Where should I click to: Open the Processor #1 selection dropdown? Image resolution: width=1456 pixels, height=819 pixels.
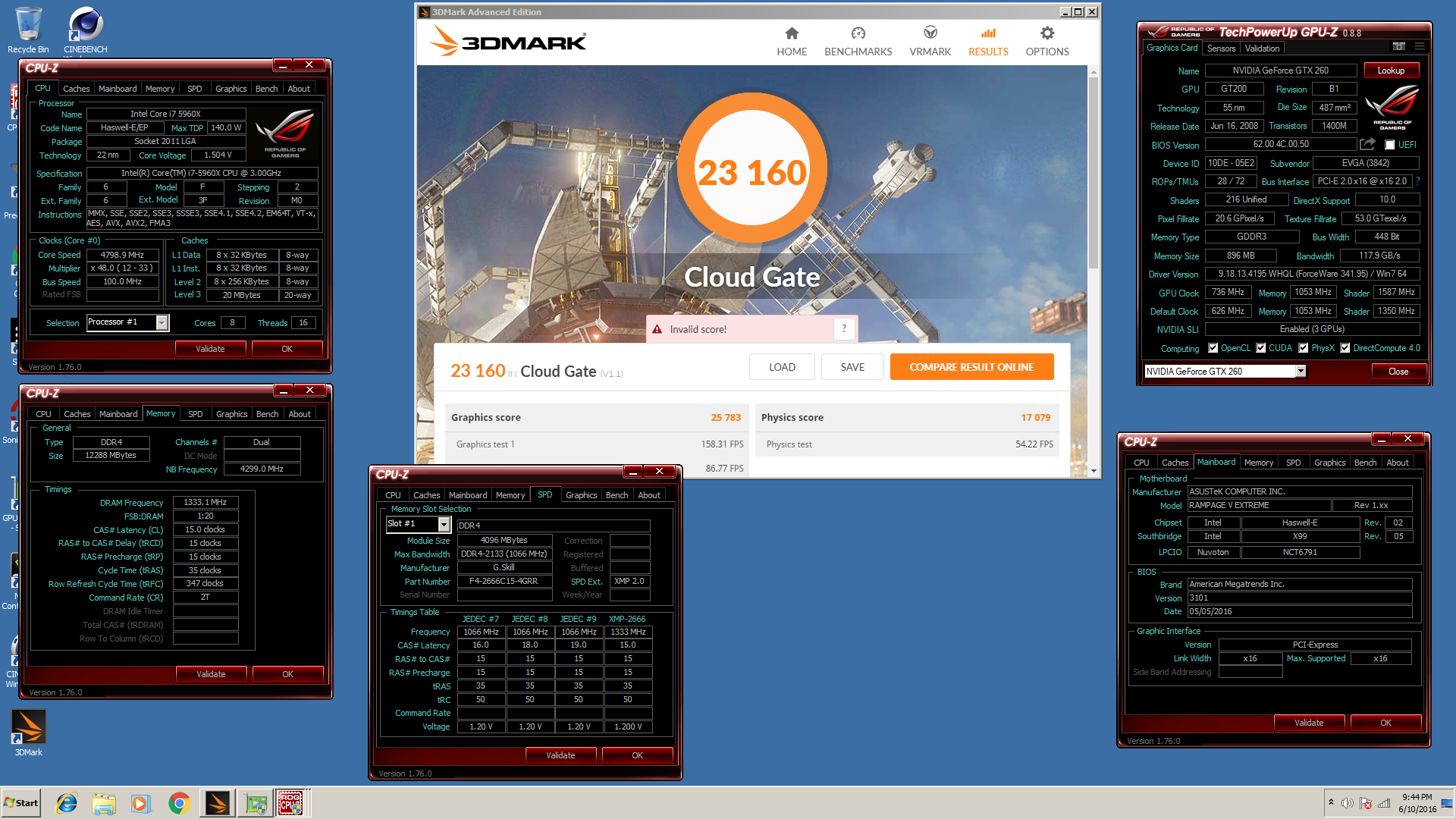point(162,323)
